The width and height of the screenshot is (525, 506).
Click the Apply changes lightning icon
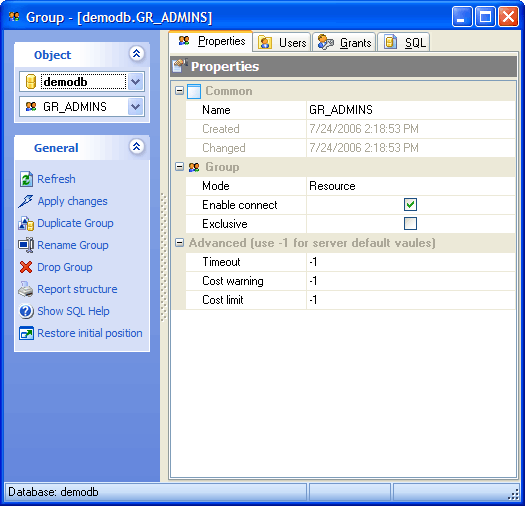[25, 201]
